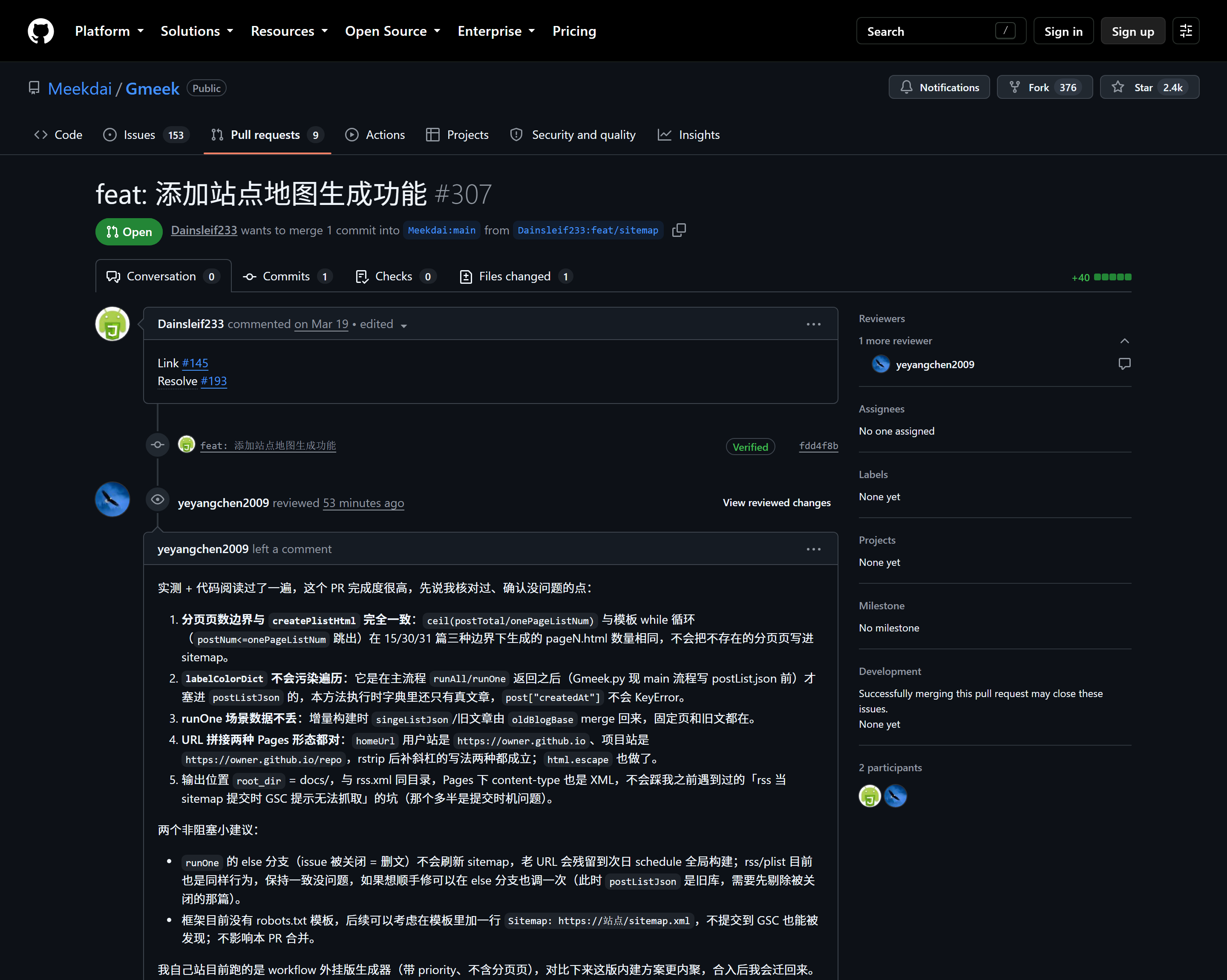Click the +40 diffstat indicator
Viewport: 1227px width, 980px height.
click(1101, 277)
